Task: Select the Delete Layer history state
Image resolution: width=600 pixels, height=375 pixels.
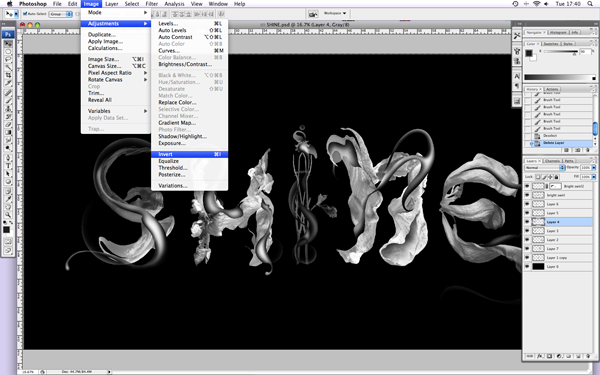Action: (562, 143)
